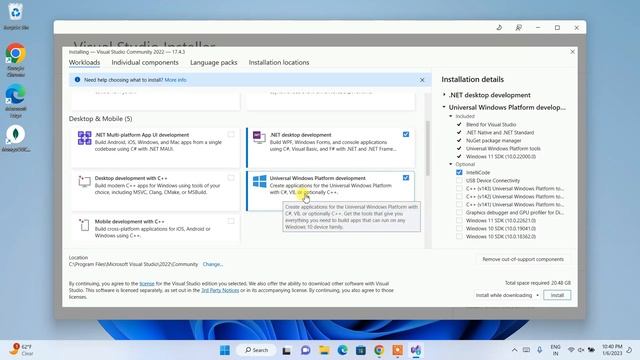Collapse Universal Windows Platform development details
This screenshot has height=360, width=640.
(444, 107)
